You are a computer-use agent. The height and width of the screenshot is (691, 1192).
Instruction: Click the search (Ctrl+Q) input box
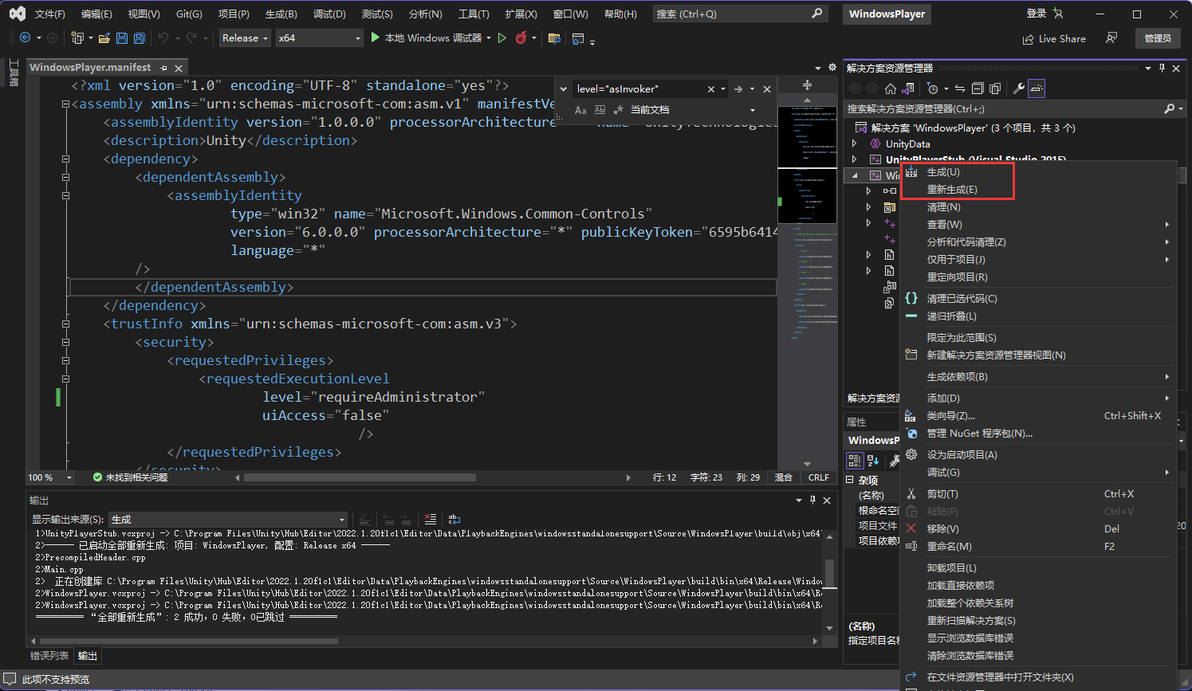pyautogui.click(x=730, y=14)
